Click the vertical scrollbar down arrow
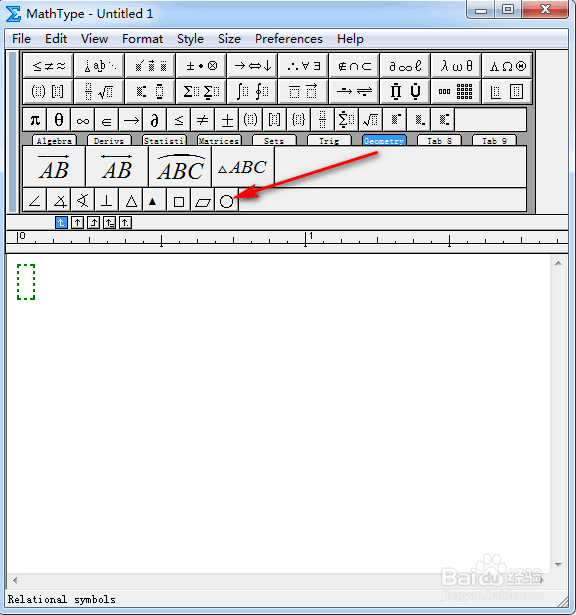This screenshot has width=576, height=615. tap(559, 564)
